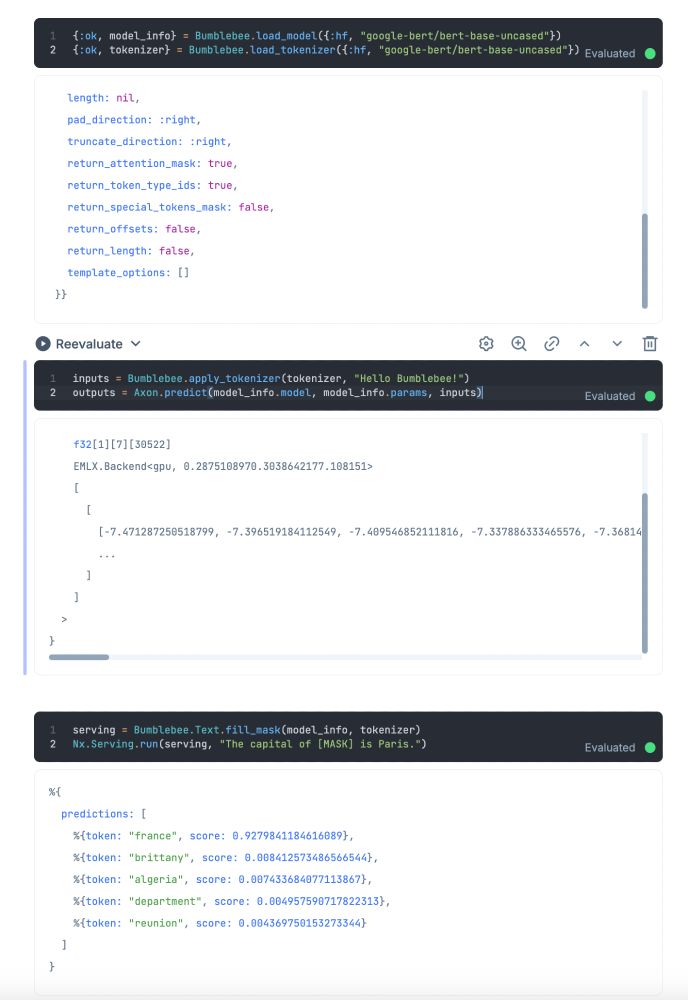688x1000 pixels.
Task: Click the 'length: nil' output line
Action: pyautogui.click(x=103, y=98)
